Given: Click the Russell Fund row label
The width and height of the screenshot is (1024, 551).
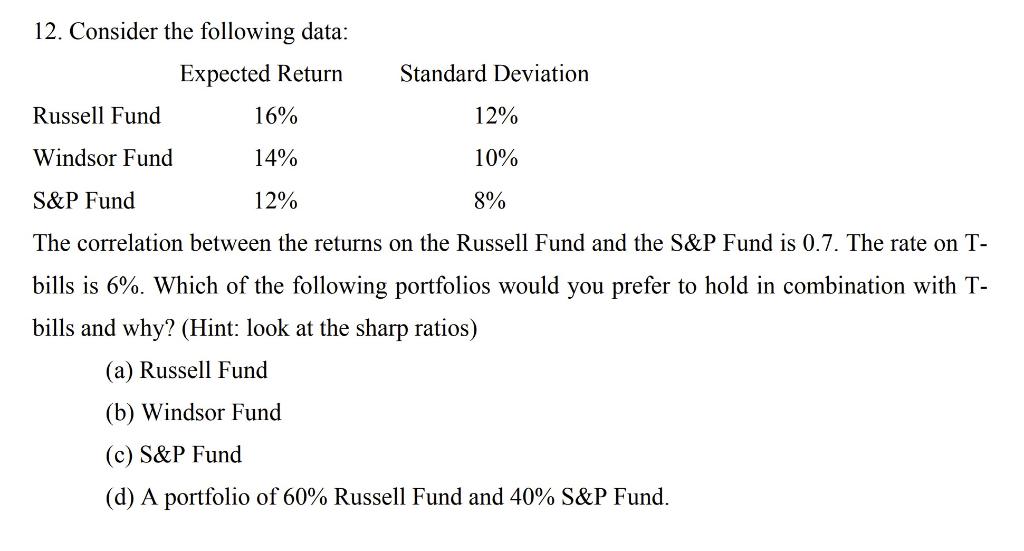Looking at the screenshot, I should (x=97, y=116).
